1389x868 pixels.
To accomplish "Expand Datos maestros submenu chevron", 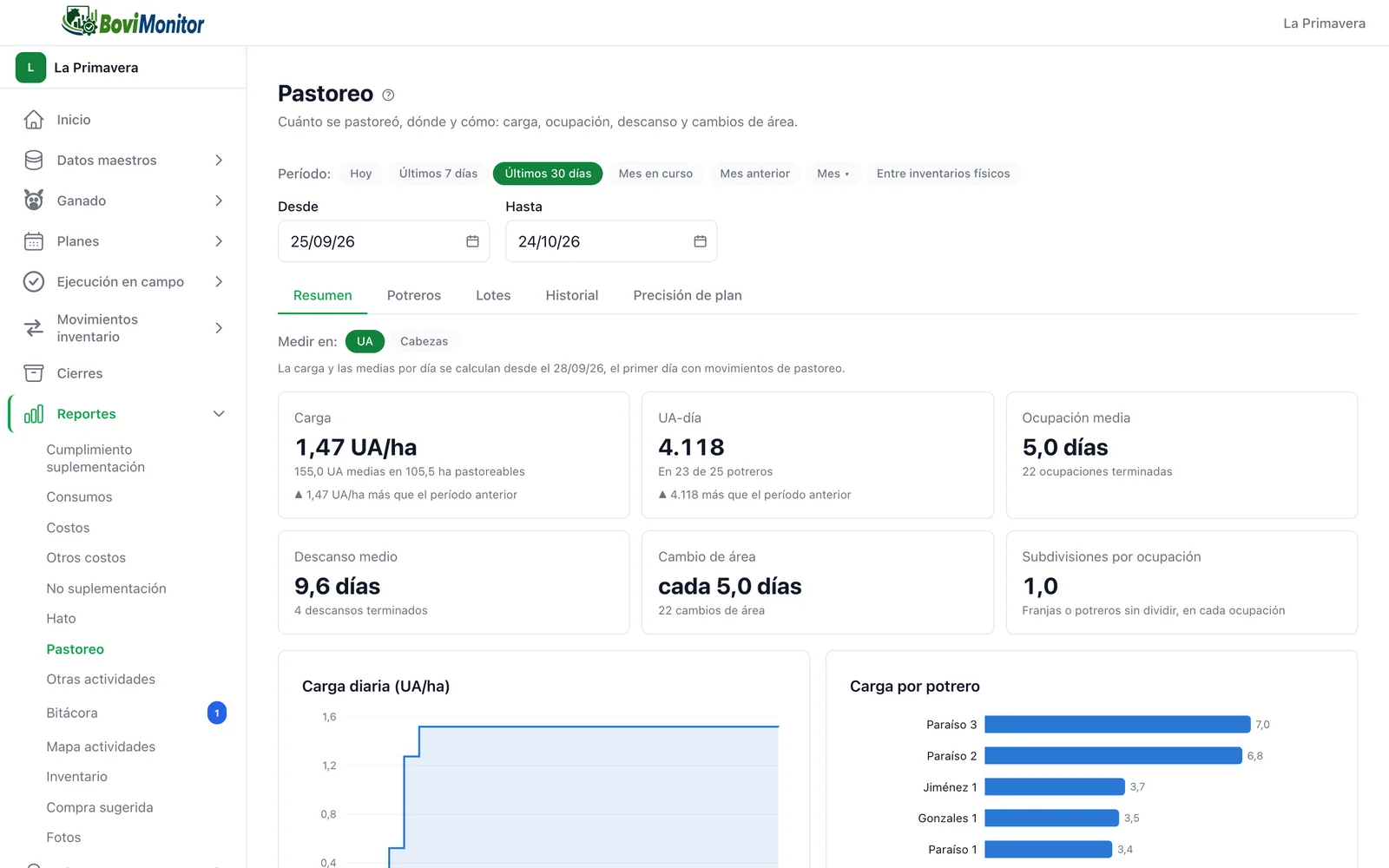I will 219,160.
